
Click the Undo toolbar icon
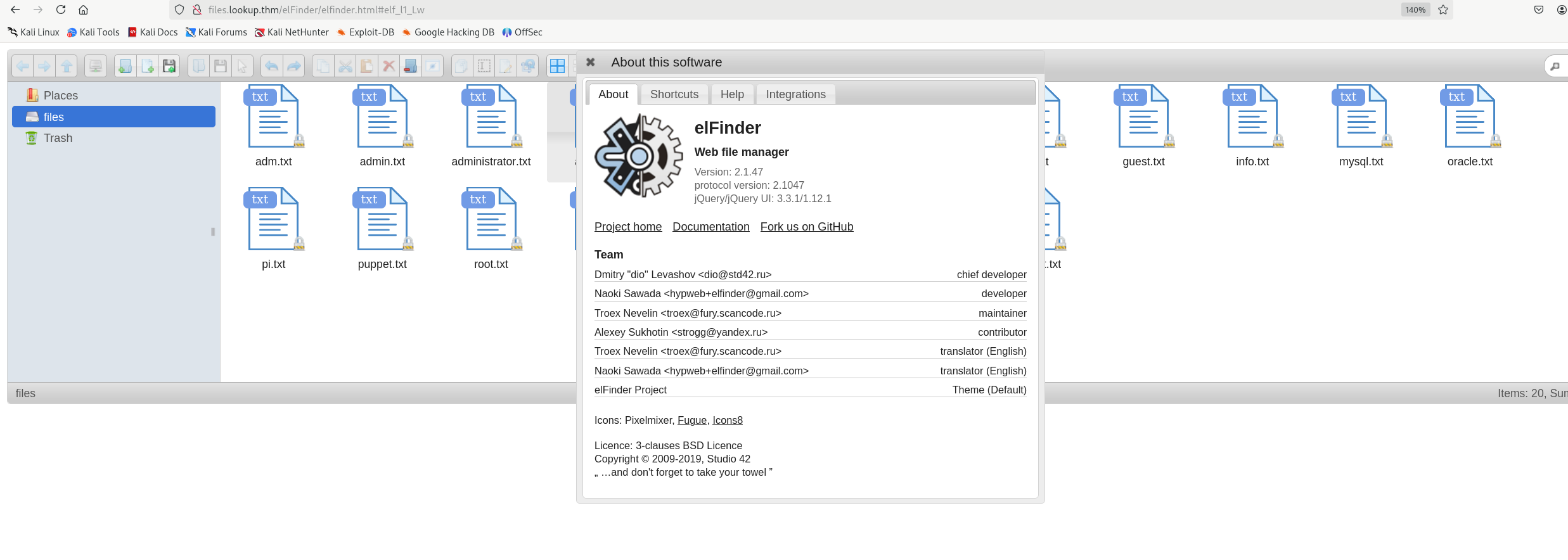click(x=272, y=66)
